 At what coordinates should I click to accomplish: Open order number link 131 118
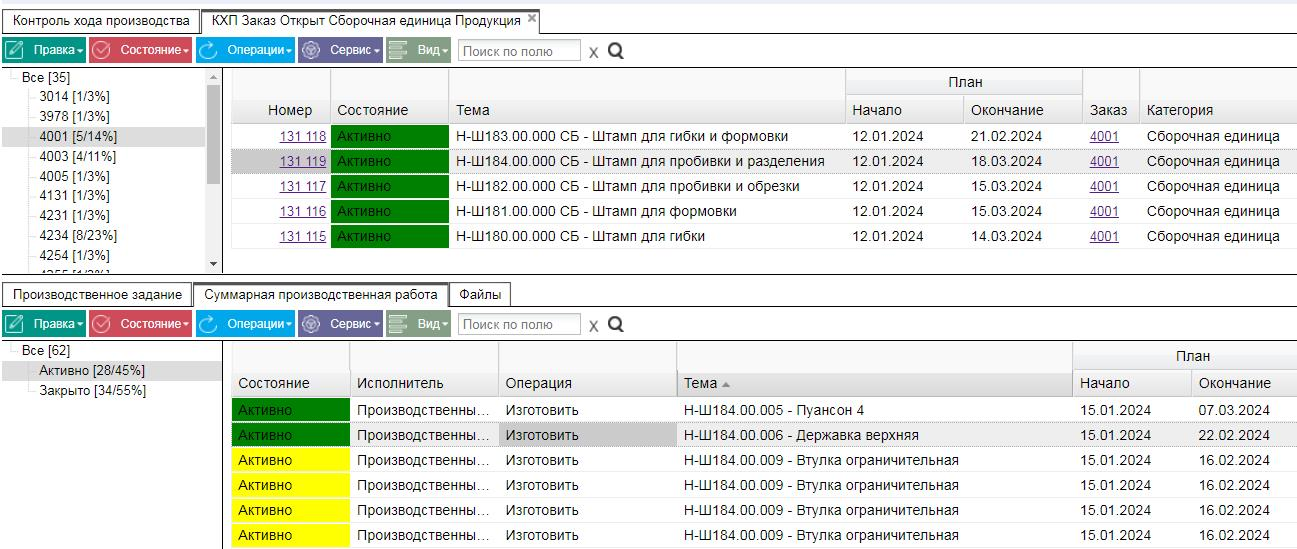pyautogui.click(x=302, y=136)
